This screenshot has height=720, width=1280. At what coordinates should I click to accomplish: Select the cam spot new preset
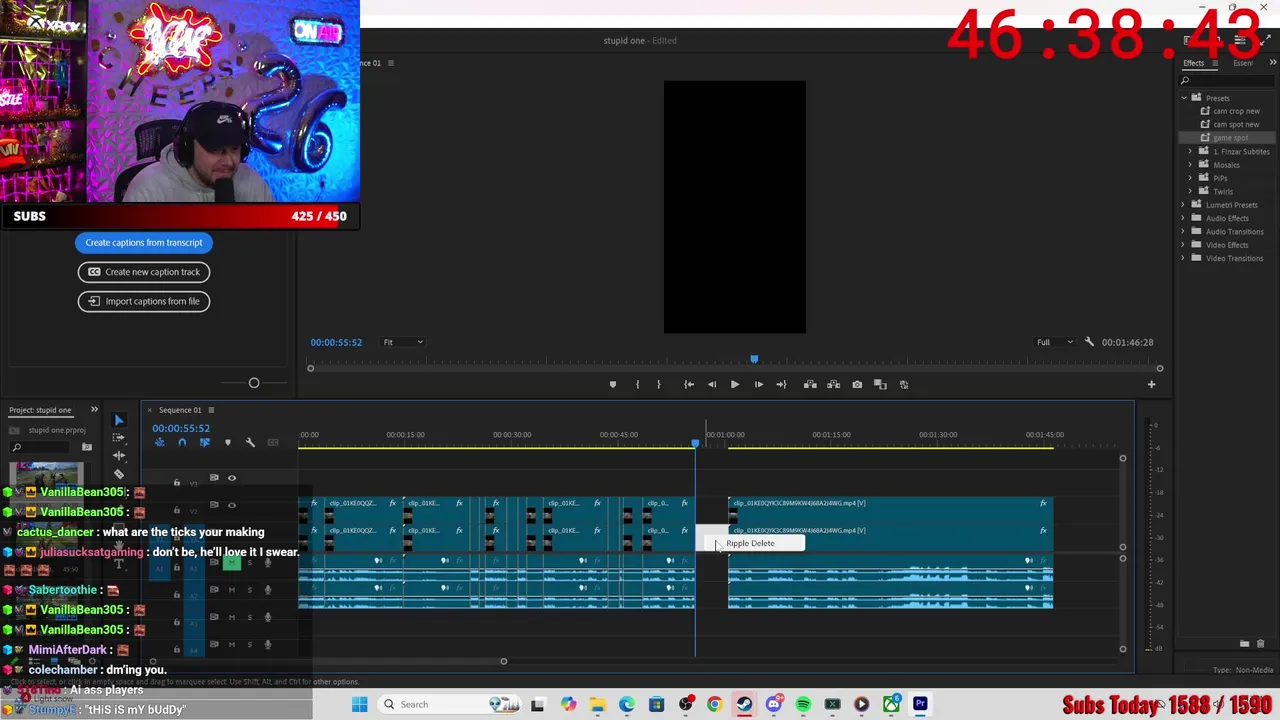point(1236,125)
